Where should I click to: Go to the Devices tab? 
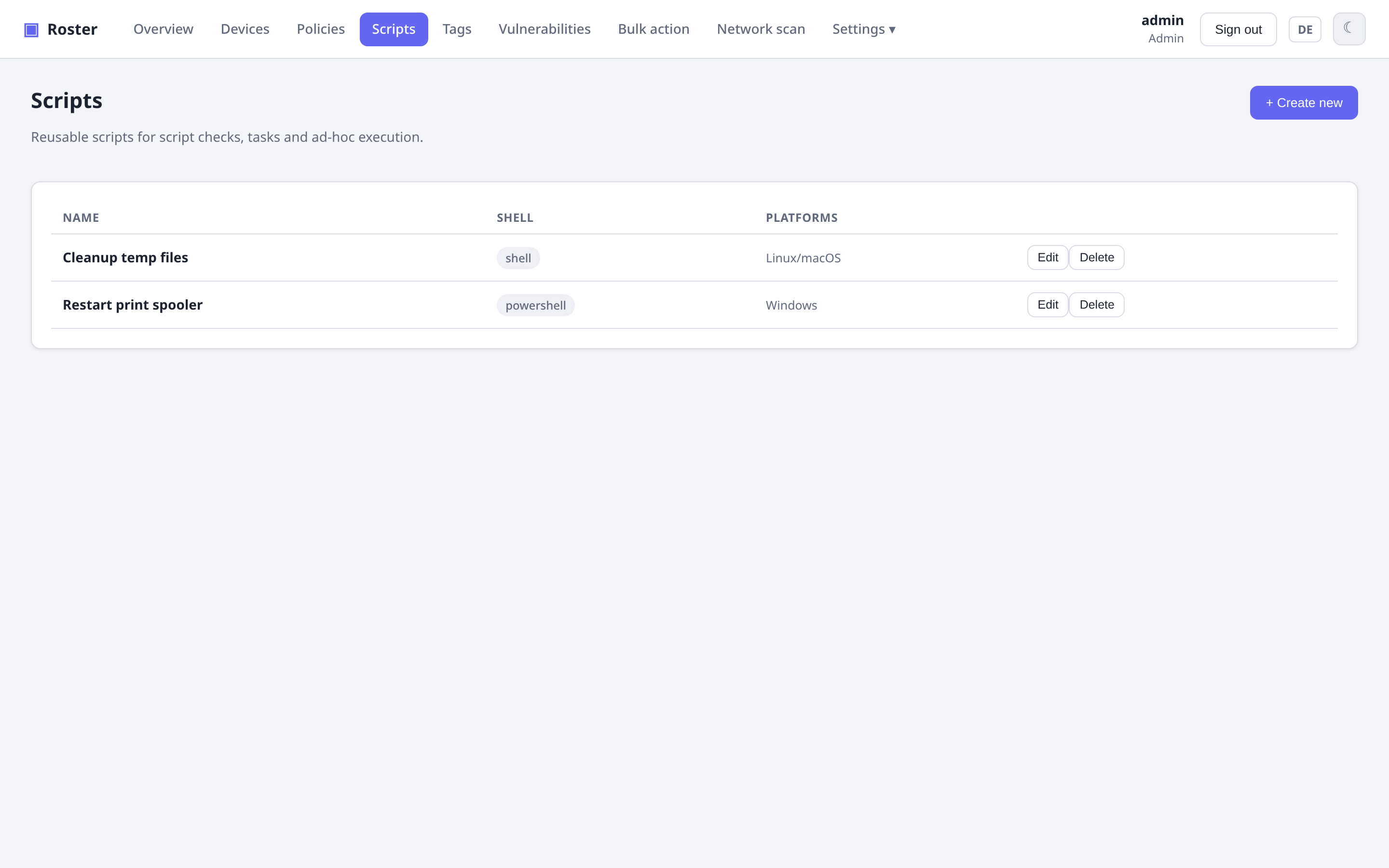(x=245, y=29)
